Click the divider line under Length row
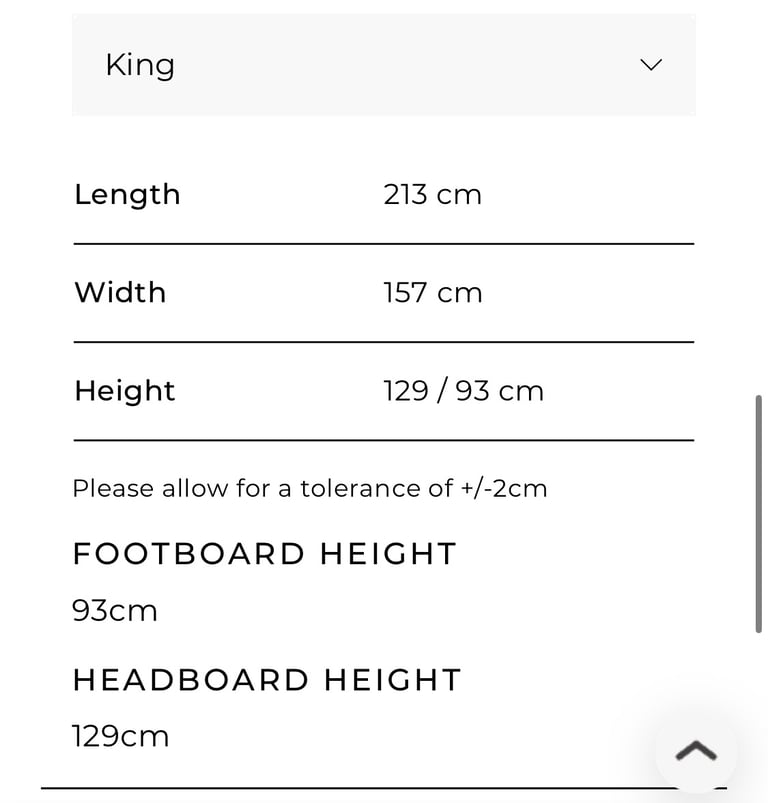The width and height of the screenshot is (768, 803). (383, 244)
